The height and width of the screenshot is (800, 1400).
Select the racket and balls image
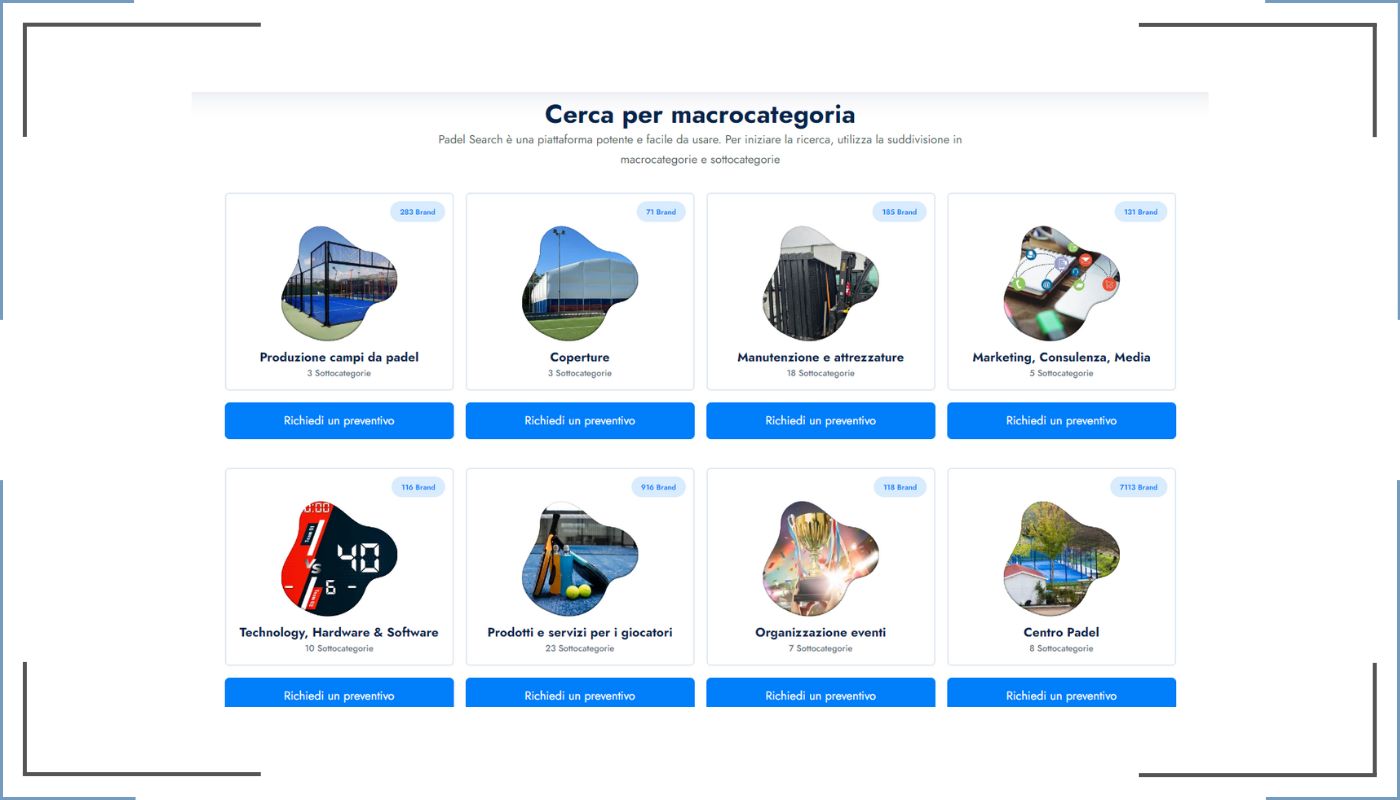tap(580, 559)
